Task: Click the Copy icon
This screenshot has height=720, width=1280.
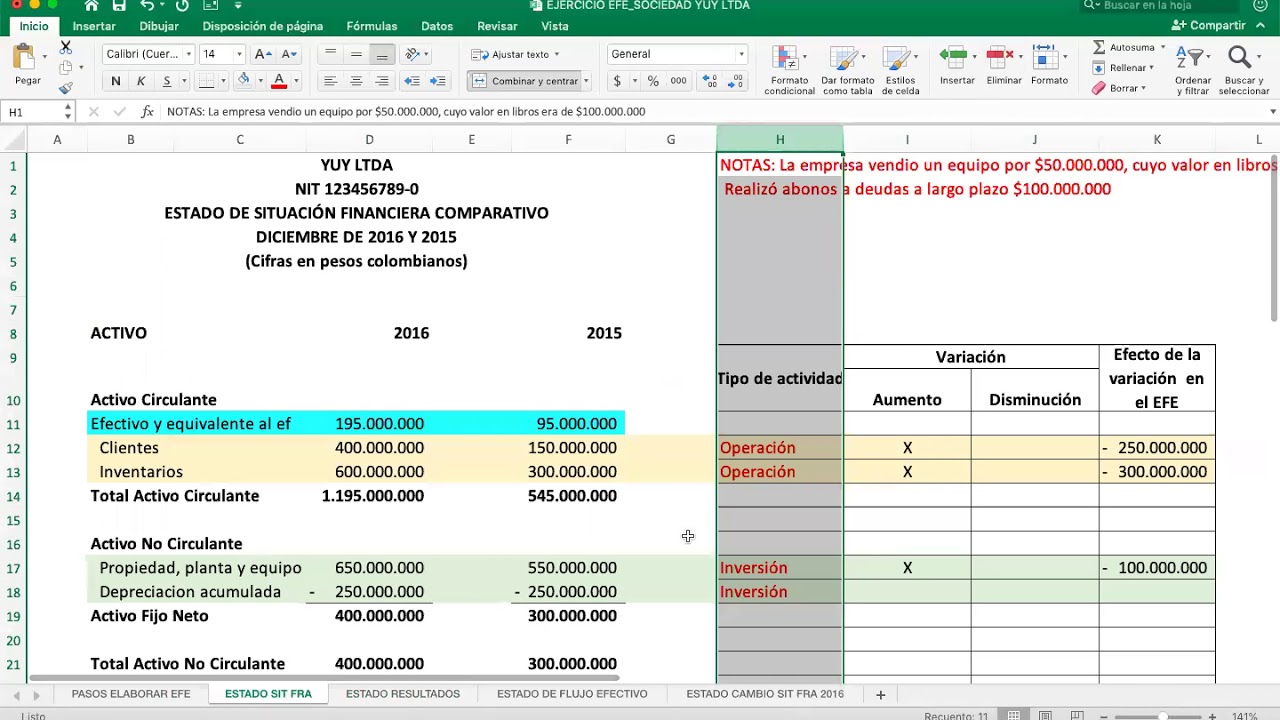Action: click(66, 67)
